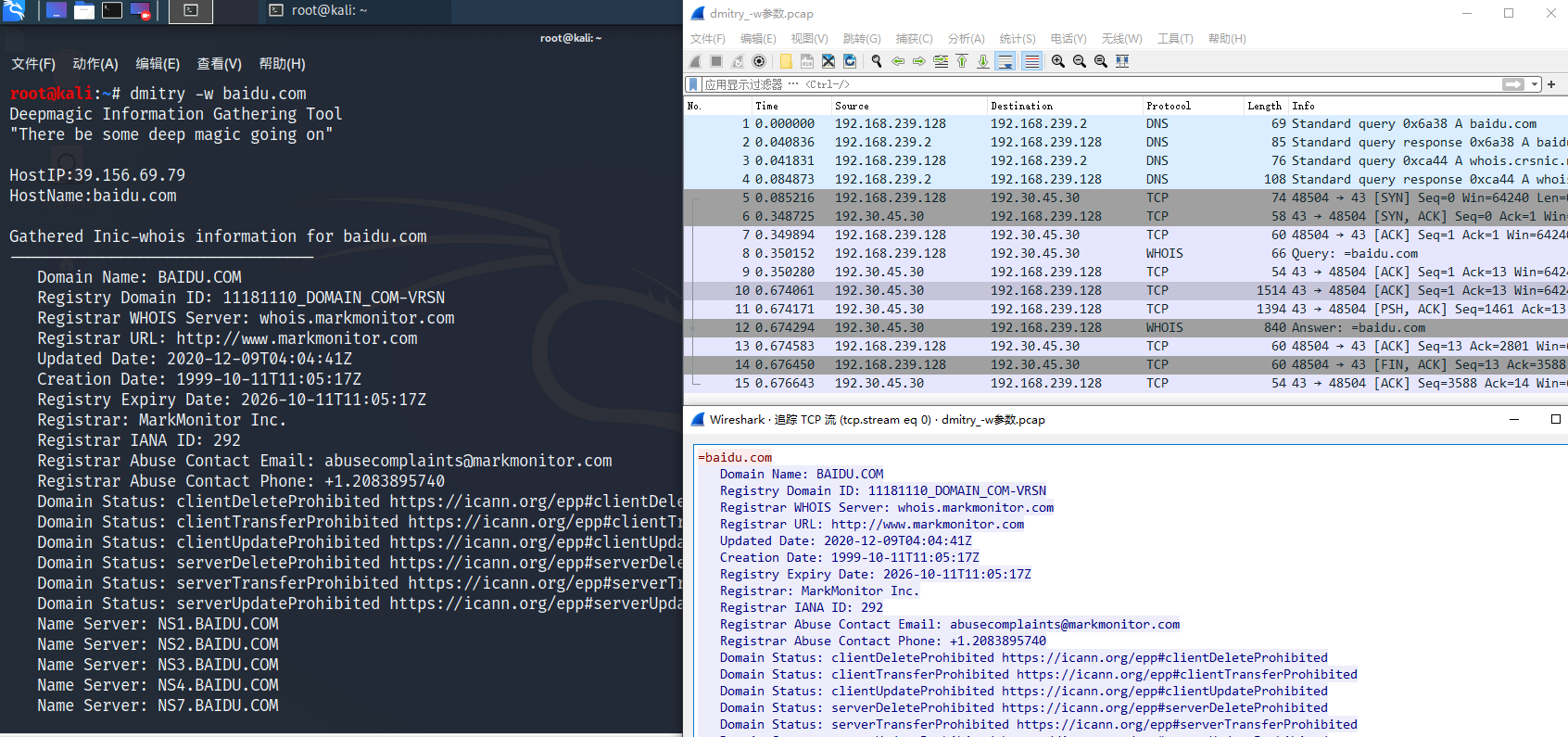Image resolution: width=1568 pixels, height=737 pixels.
Task: Sort packets by No. column header
Action: coord(717,106)
